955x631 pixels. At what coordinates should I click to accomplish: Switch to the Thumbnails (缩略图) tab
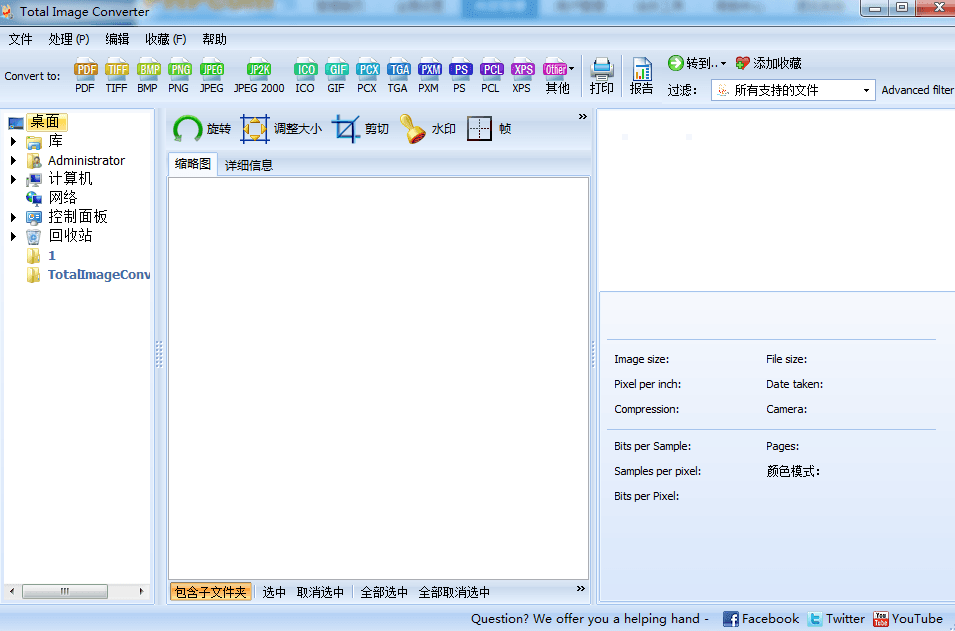(x=192, y=164)
